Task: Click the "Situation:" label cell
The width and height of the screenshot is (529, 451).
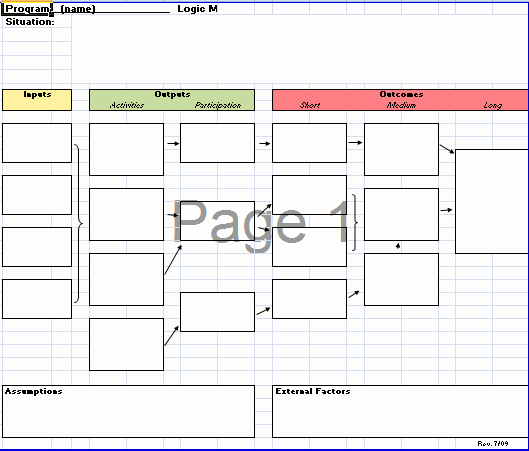Action: [30, 22]
